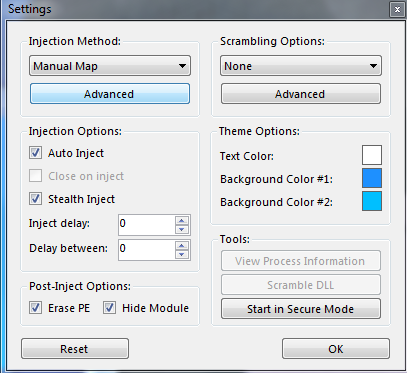Click Start in Secure Mode button
Image resolution: width=407 pixels, height=373 pixels.
[301, 309]
